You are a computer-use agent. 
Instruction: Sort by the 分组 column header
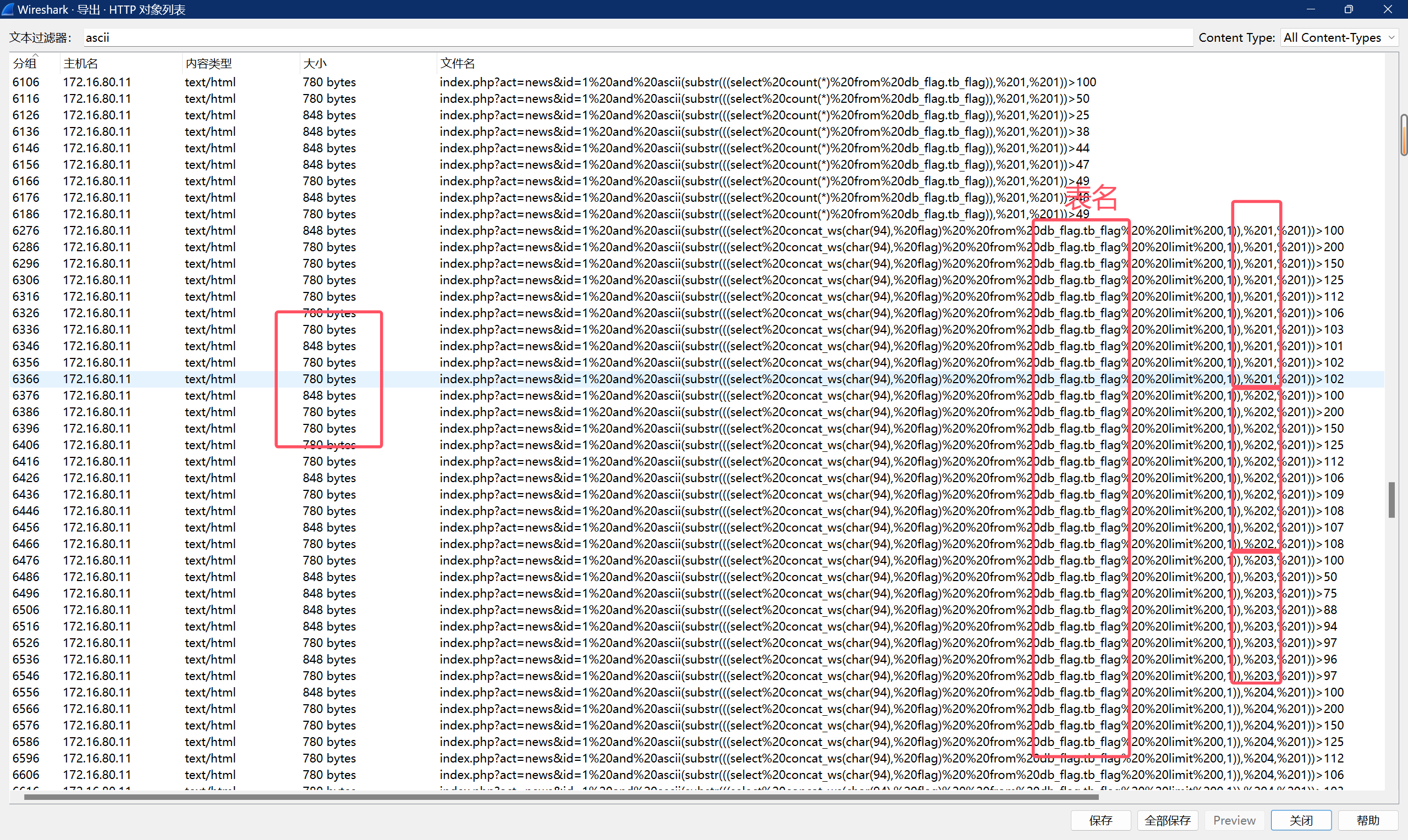25,63
